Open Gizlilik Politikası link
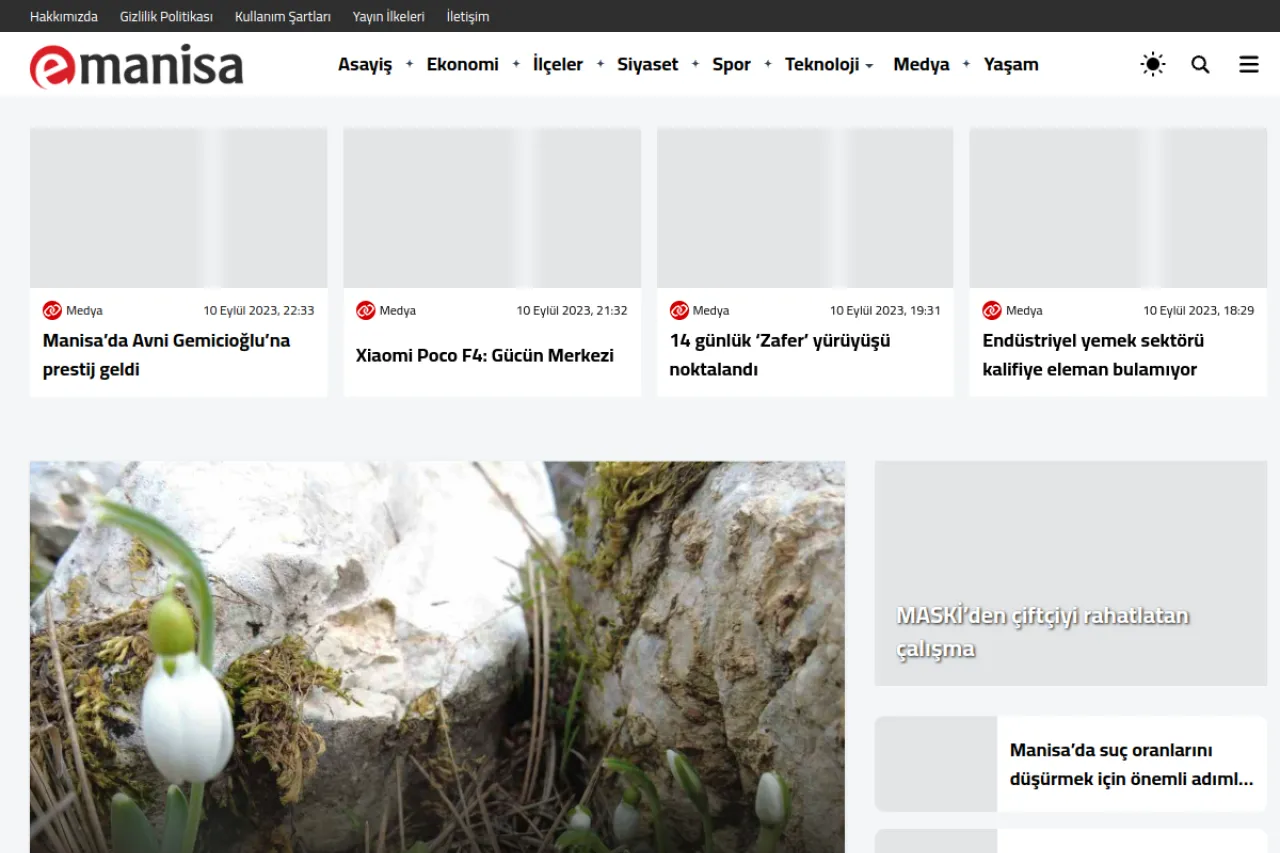 coord(166,16)
